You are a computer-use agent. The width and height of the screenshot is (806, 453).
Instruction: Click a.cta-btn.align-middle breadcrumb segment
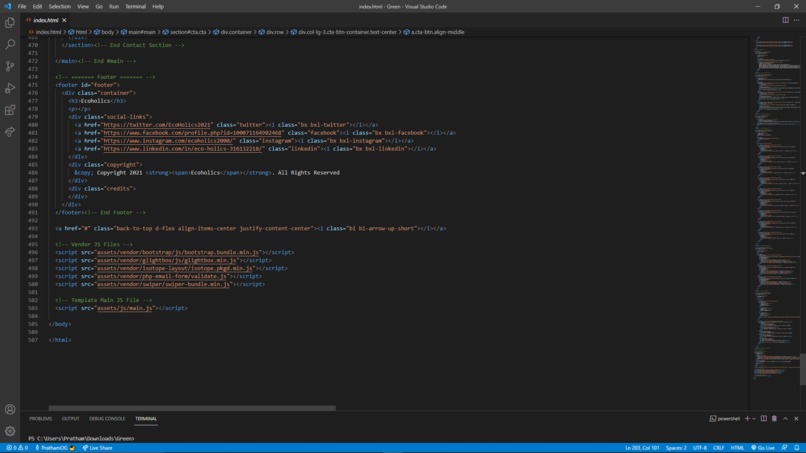[437, 32]
